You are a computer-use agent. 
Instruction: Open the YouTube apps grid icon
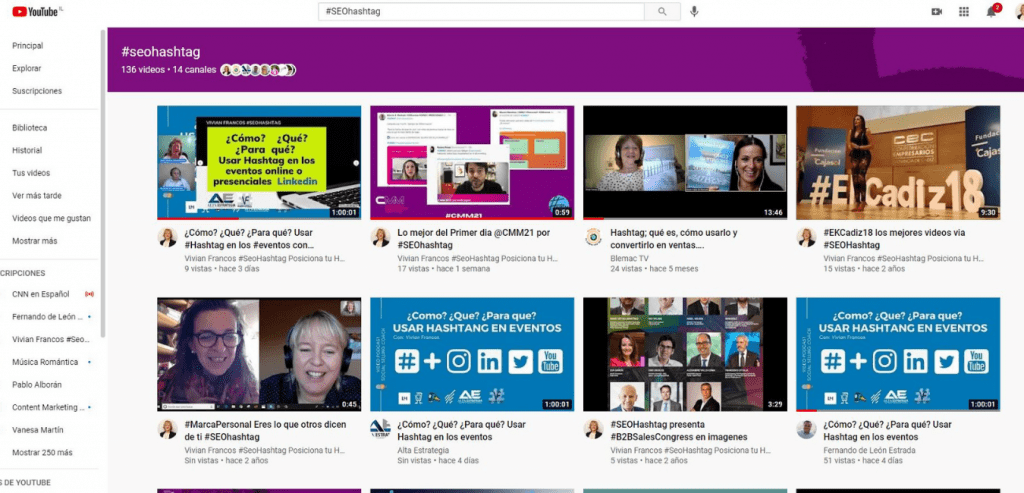(963, 11)
